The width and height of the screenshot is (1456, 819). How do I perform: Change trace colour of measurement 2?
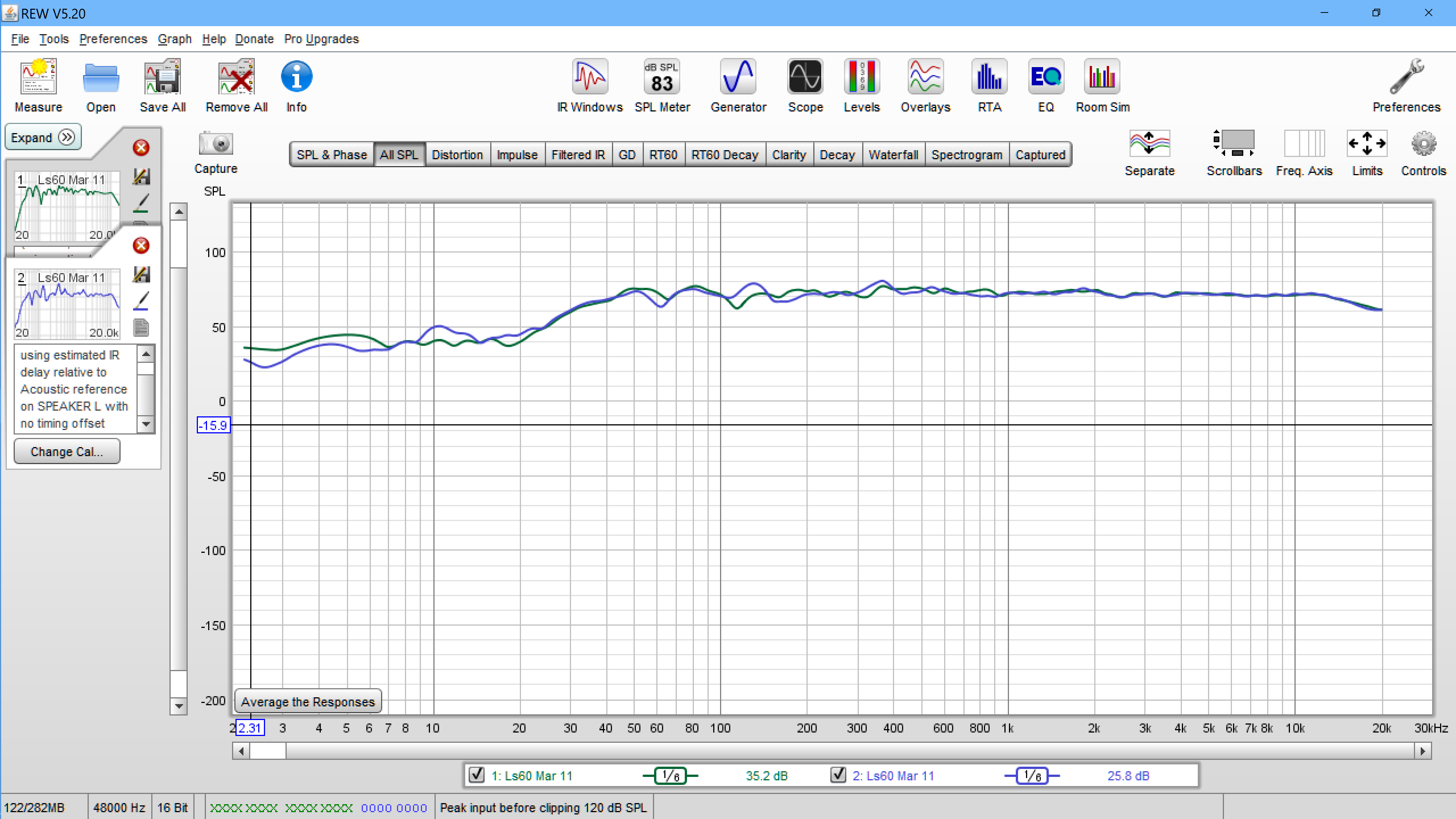pyautogui.click(x=141, y=301)
